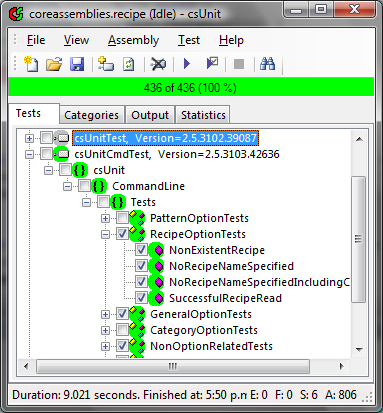Image resolution: width=383 pixels, height=413 pixels.
Task: Expand the GeneralOptionTests node
Action: pyautogui.click(x=106, y=314)
